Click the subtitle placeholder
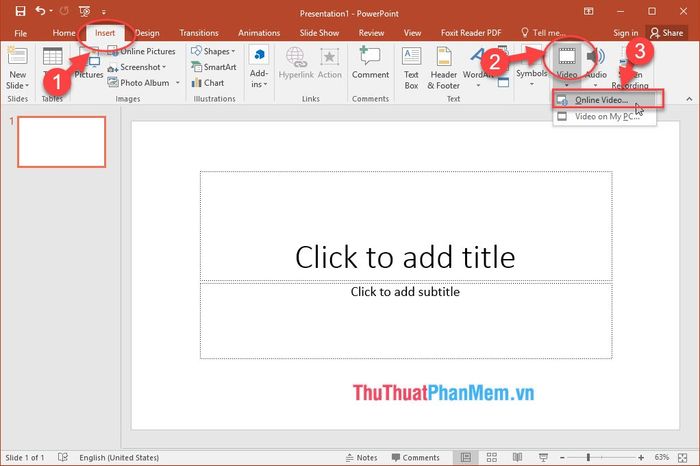The width and height of the screenshot is (700, 466). 406,320
